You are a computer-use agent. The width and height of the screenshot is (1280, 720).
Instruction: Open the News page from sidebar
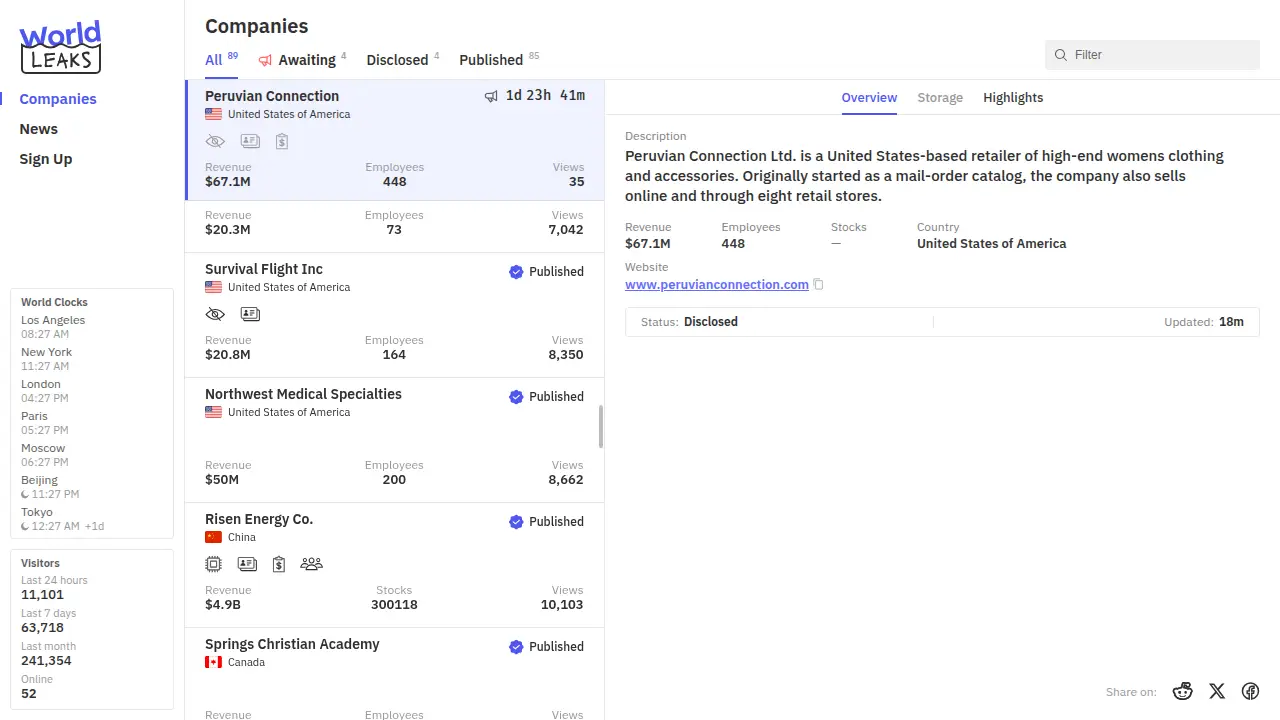tap(39, 129)
